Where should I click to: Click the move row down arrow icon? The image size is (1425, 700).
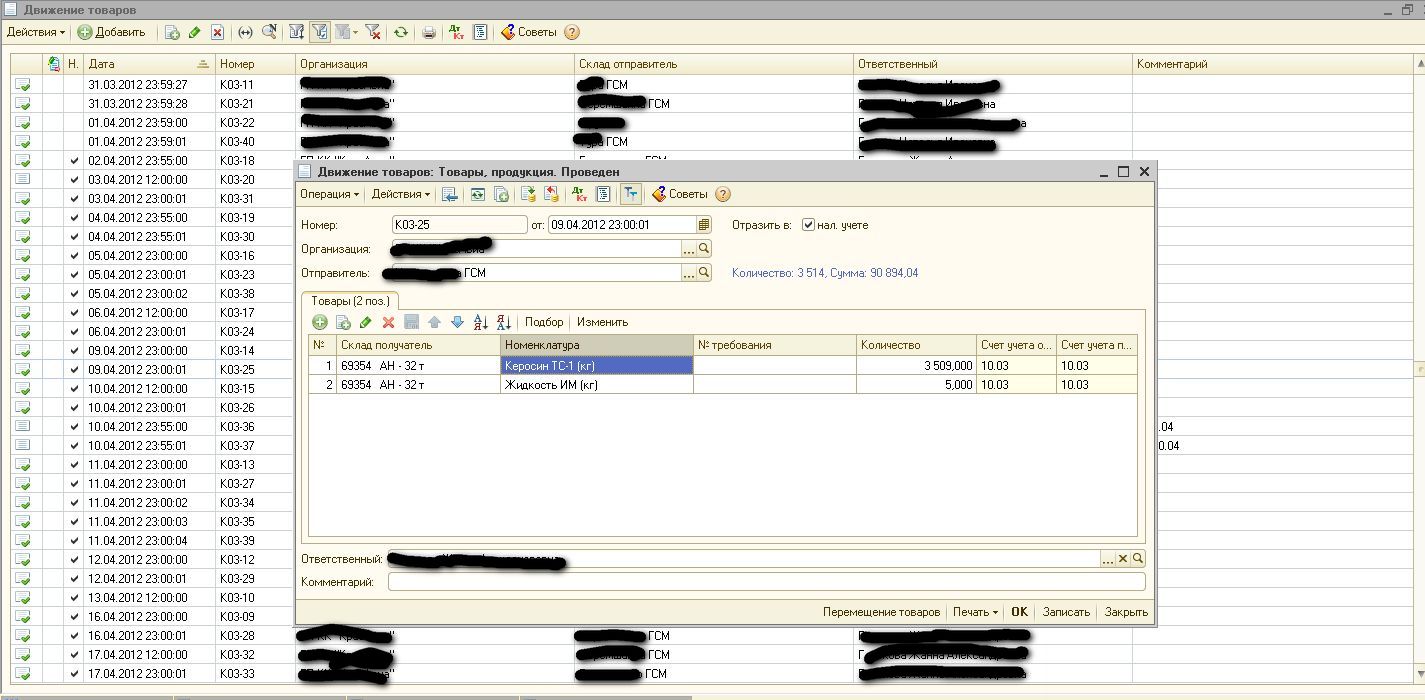click(x=457, y=322)
